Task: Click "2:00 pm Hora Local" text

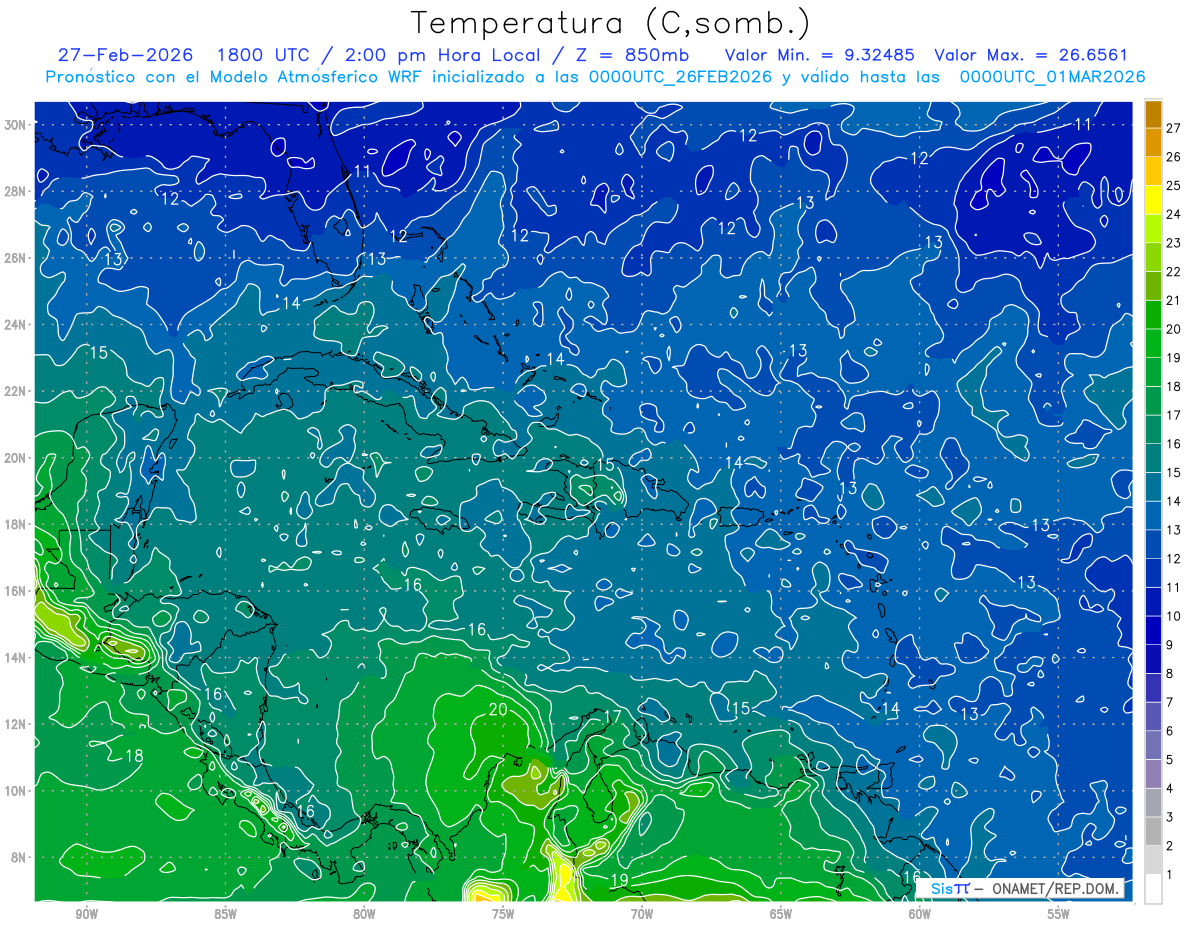Action: (443, 55)
